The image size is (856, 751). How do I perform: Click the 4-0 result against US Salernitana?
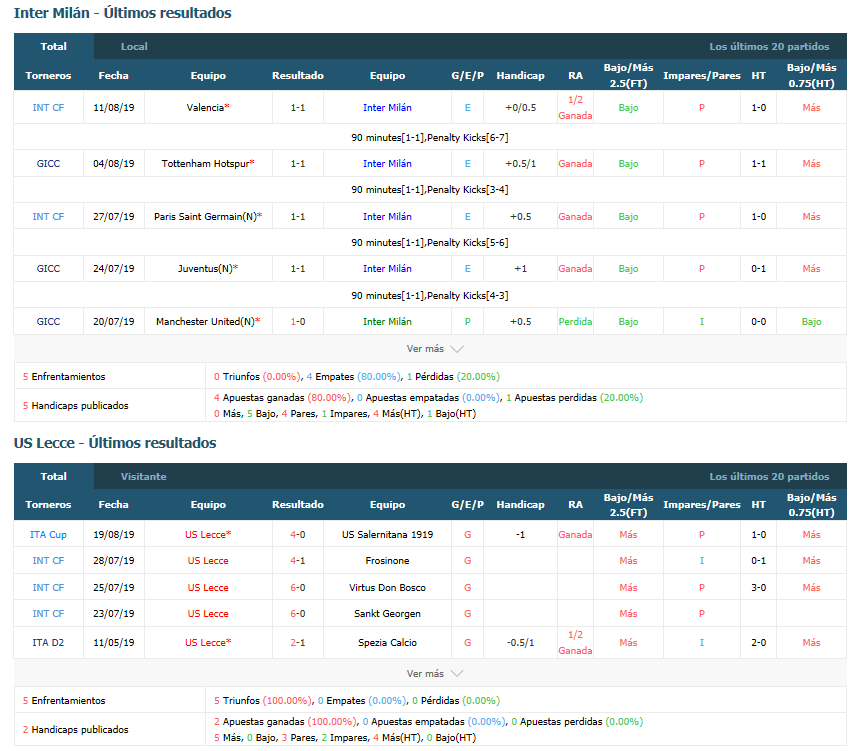click(298, 534)
